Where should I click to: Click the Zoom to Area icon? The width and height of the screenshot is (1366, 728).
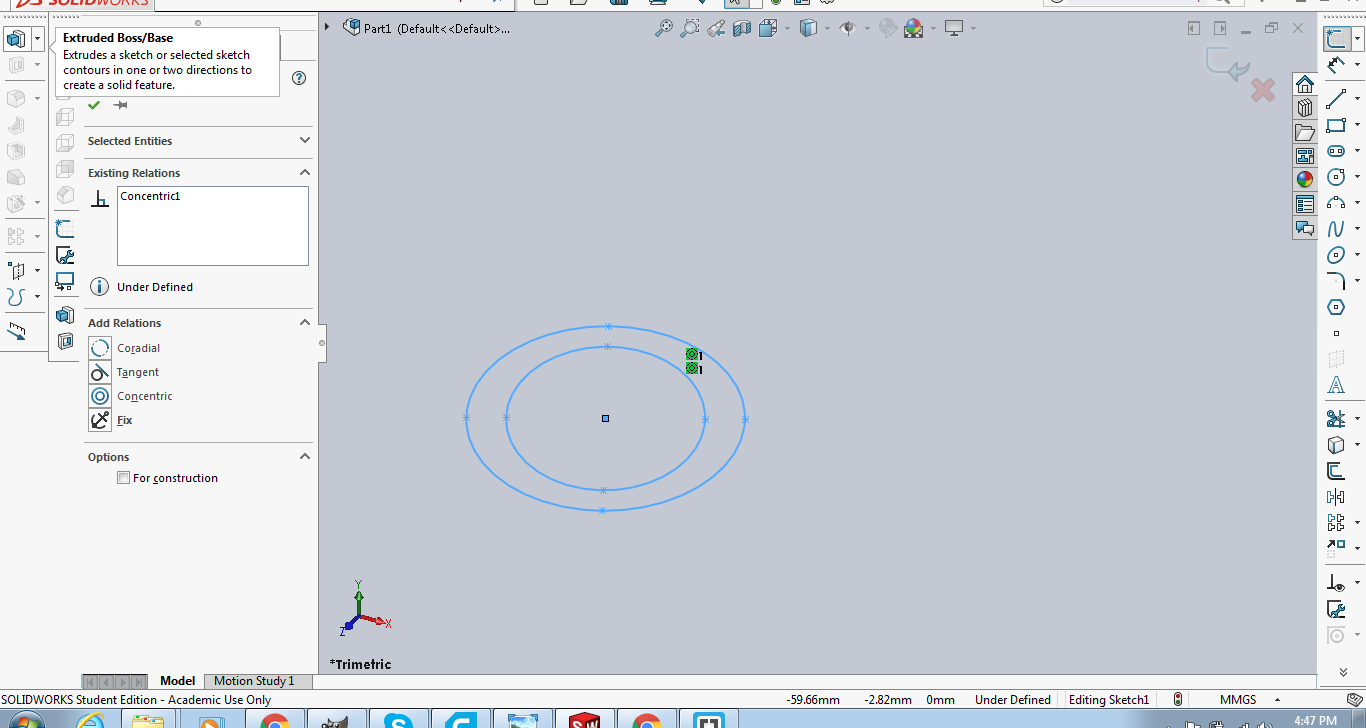click(690, 29)
